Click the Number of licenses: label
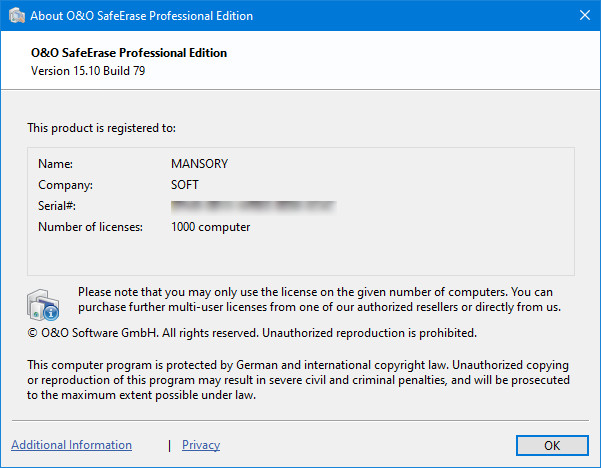Screen dimensions: 601x468 click(x=91, y=227)
